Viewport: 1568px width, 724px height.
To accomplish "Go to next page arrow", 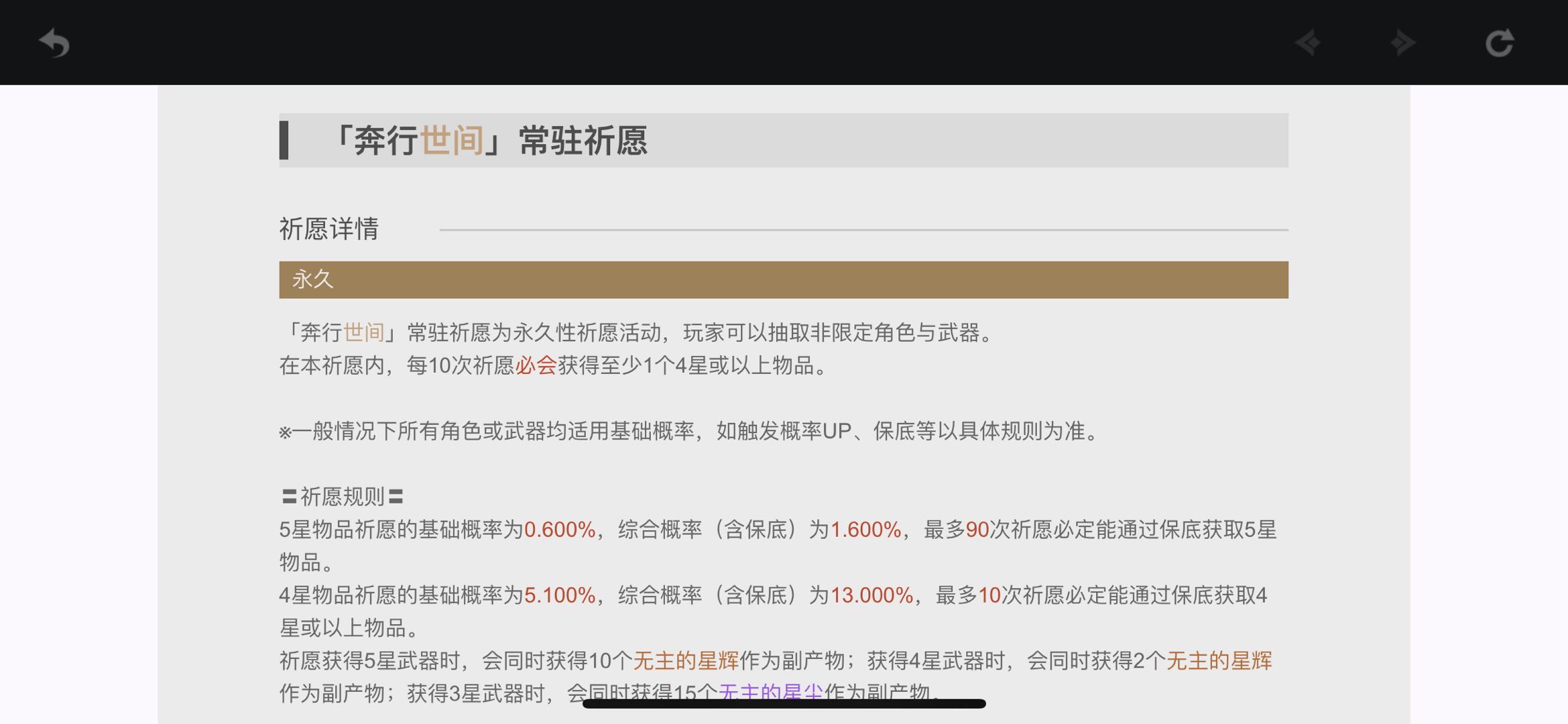I will [x=1402, y=43].
